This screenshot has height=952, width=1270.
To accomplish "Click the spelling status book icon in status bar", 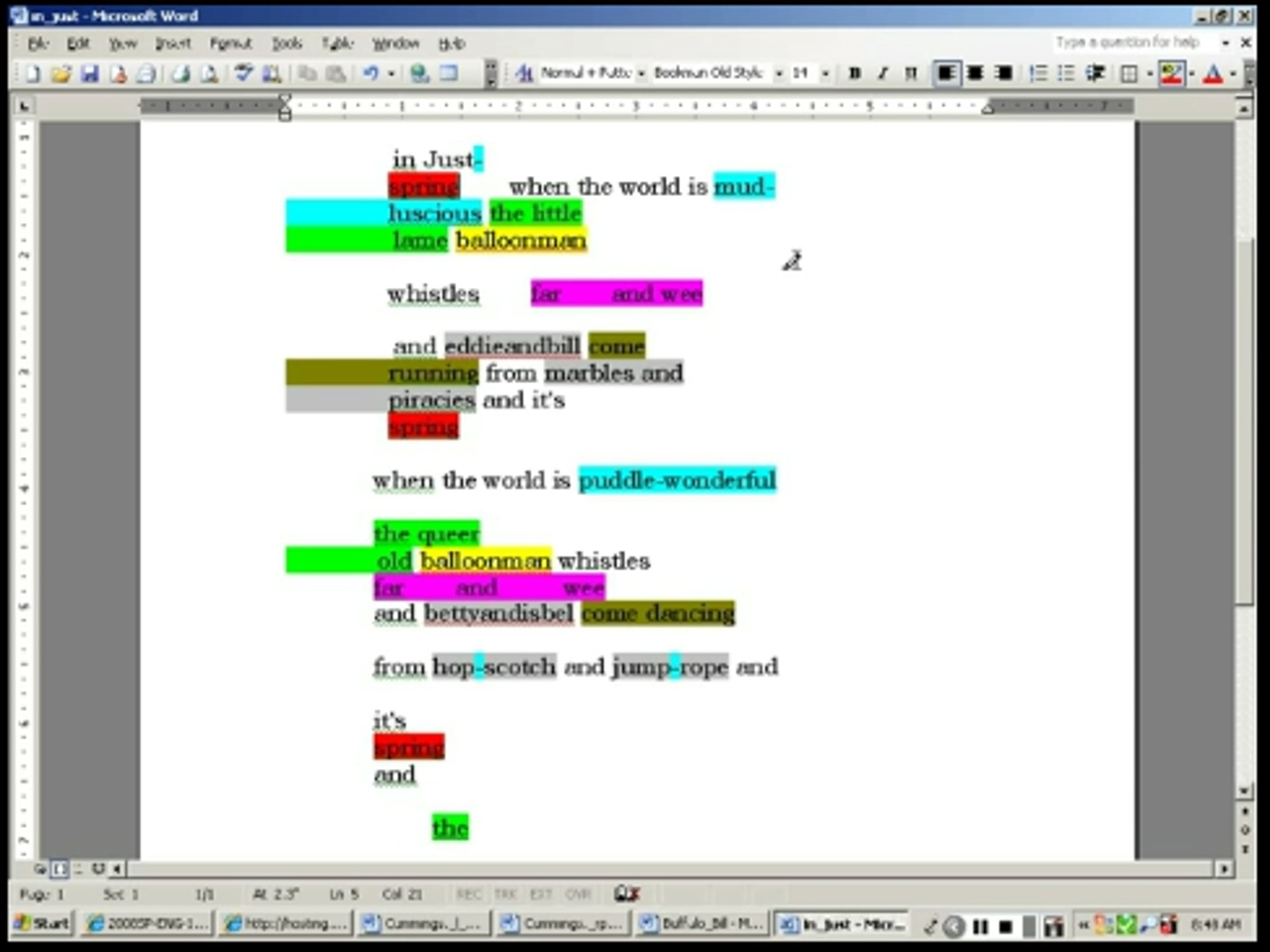I will click(627, 894).
